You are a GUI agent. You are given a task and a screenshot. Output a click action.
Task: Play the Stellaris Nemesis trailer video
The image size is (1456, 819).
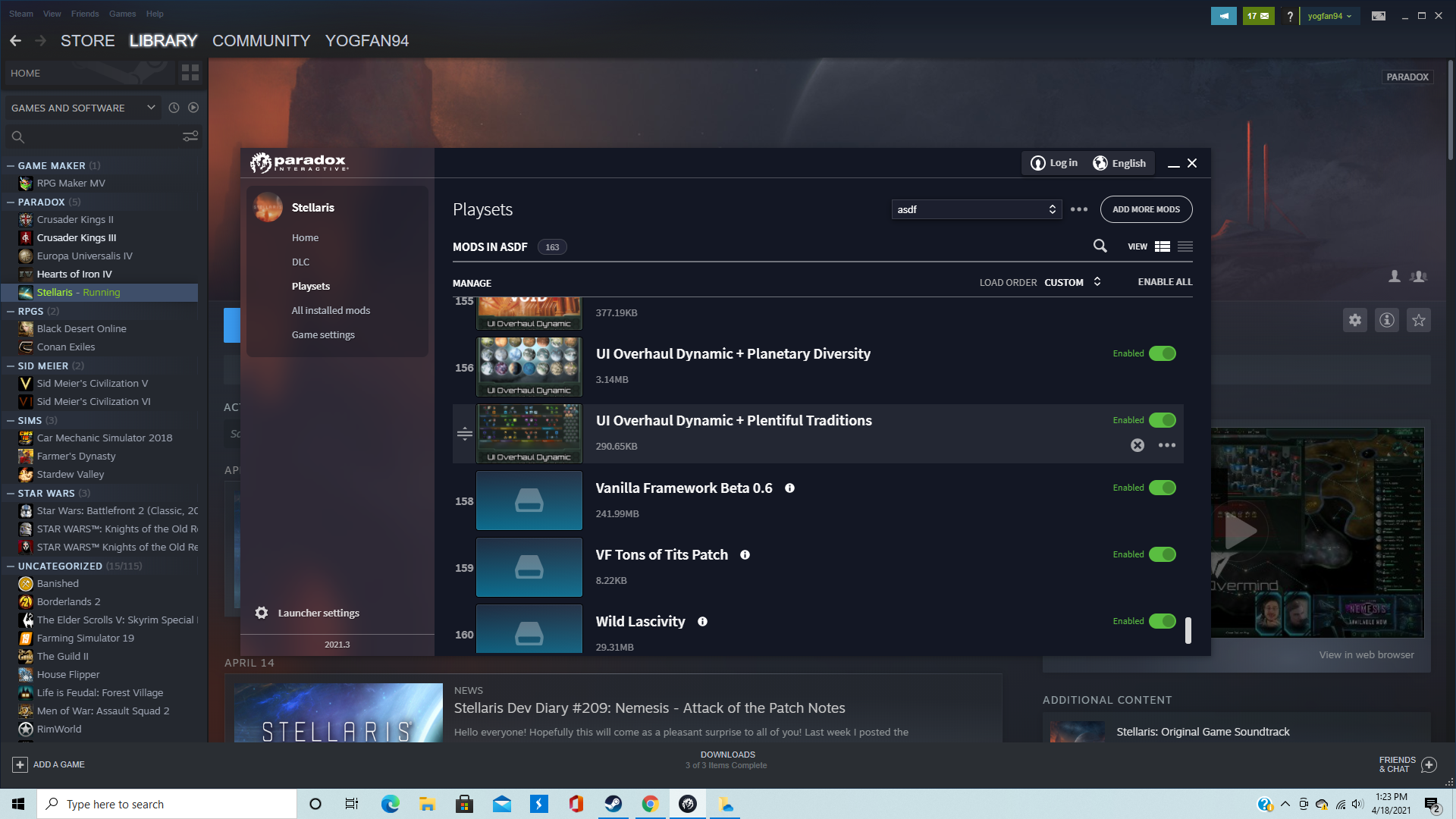pos(1241,531)
